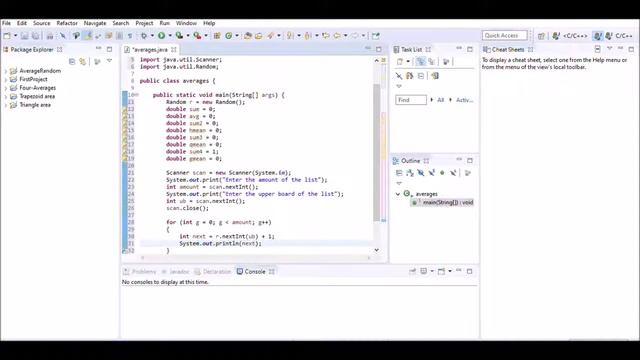Open New Task dropdown arrow in Task List
The height and width of the screenshot is (360, 640).
click(408, 62)
